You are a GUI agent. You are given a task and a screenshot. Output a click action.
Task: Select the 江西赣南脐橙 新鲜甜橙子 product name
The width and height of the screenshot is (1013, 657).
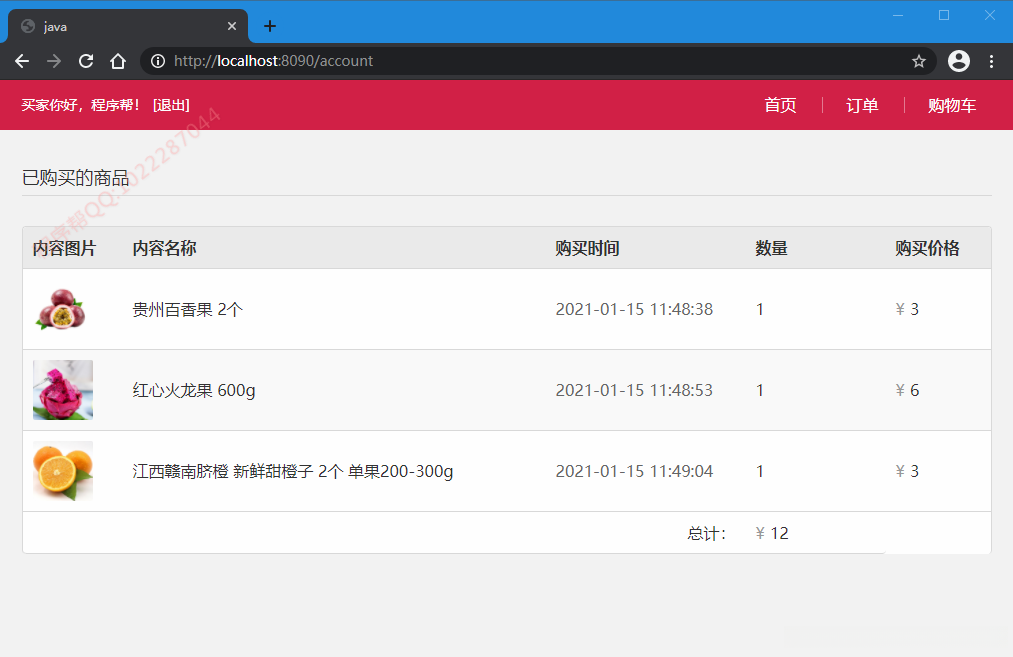click(293, 471)
